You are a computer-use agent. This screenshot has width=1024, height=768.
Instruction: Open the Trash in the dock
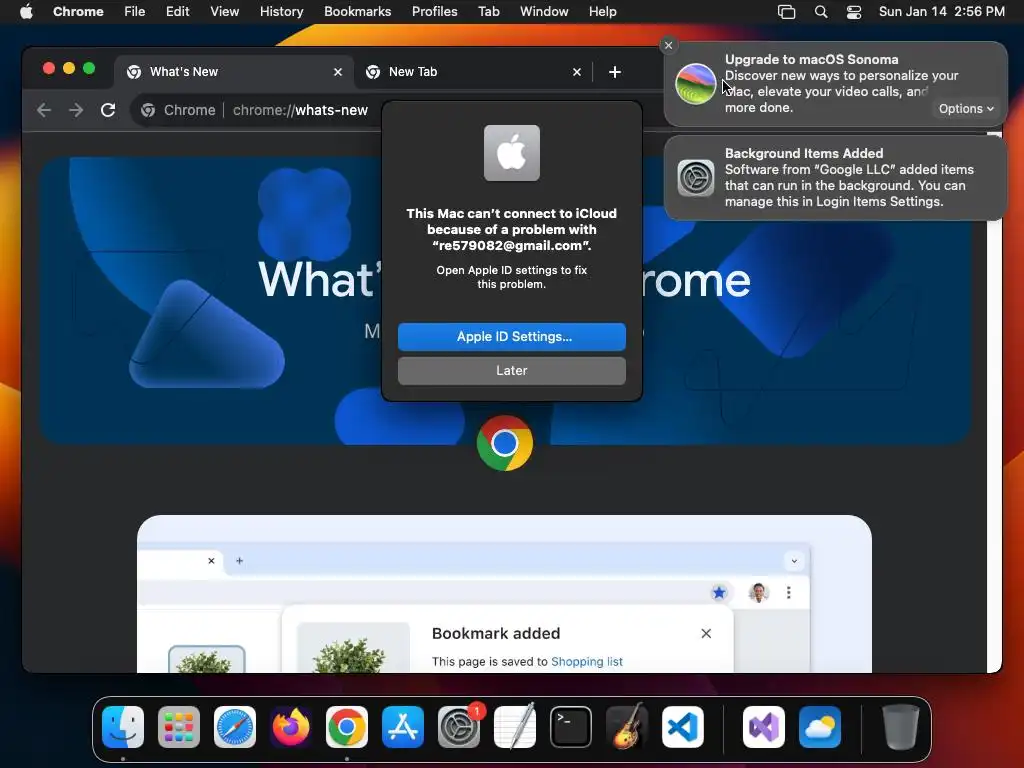click(x=901, y=727)
